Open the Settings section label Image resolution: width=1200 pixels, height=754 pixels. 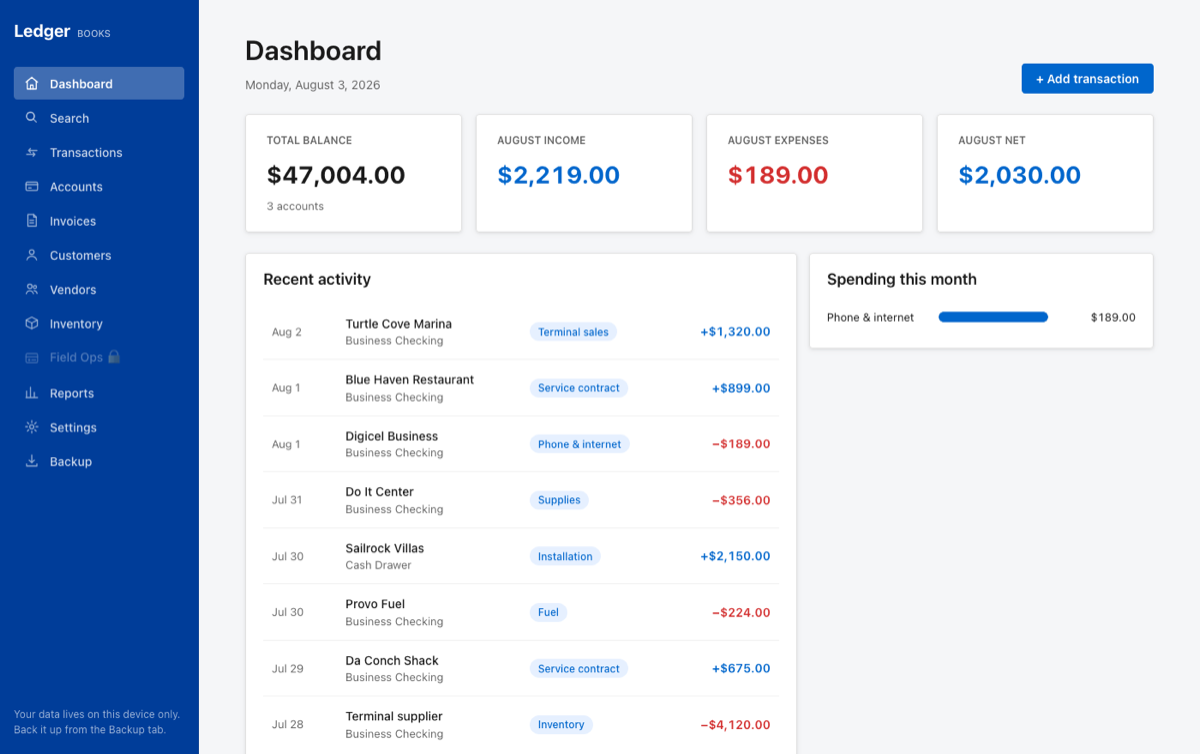[73, 427]
